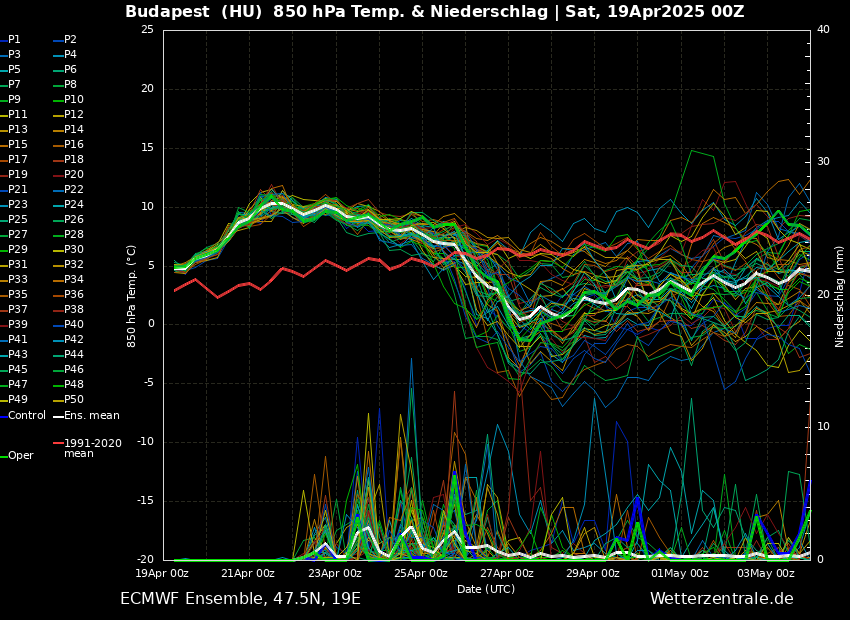Click the 25Apr 00z date tick
This screenshot has width=850, height=620.
[x=421, y=574]
